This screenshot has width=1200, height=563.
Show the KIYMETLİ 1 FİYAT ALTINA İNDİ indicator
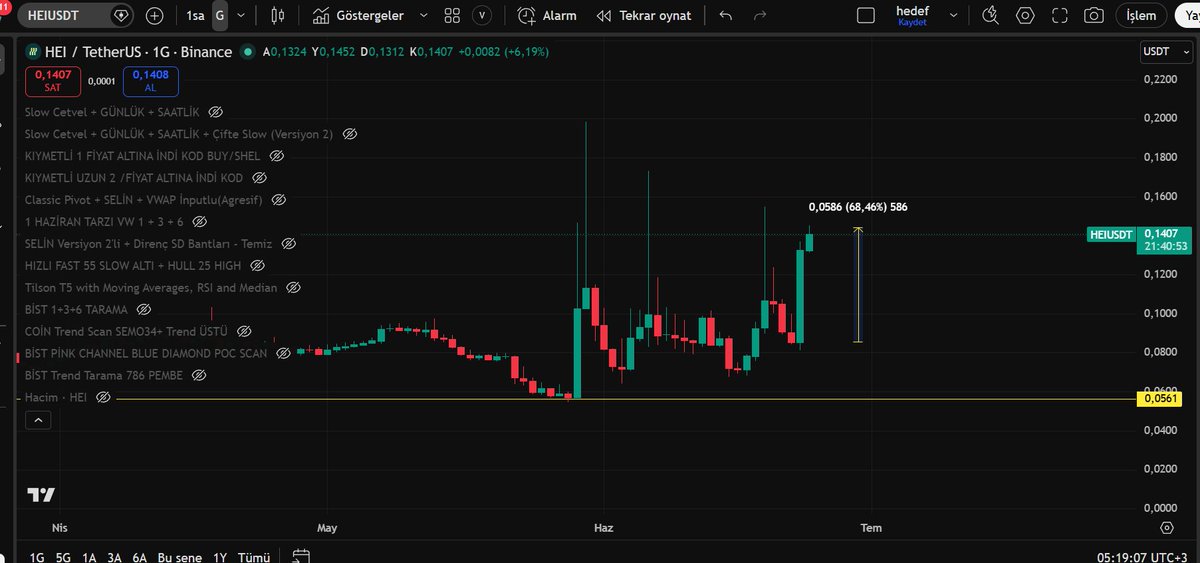point(277,156)
